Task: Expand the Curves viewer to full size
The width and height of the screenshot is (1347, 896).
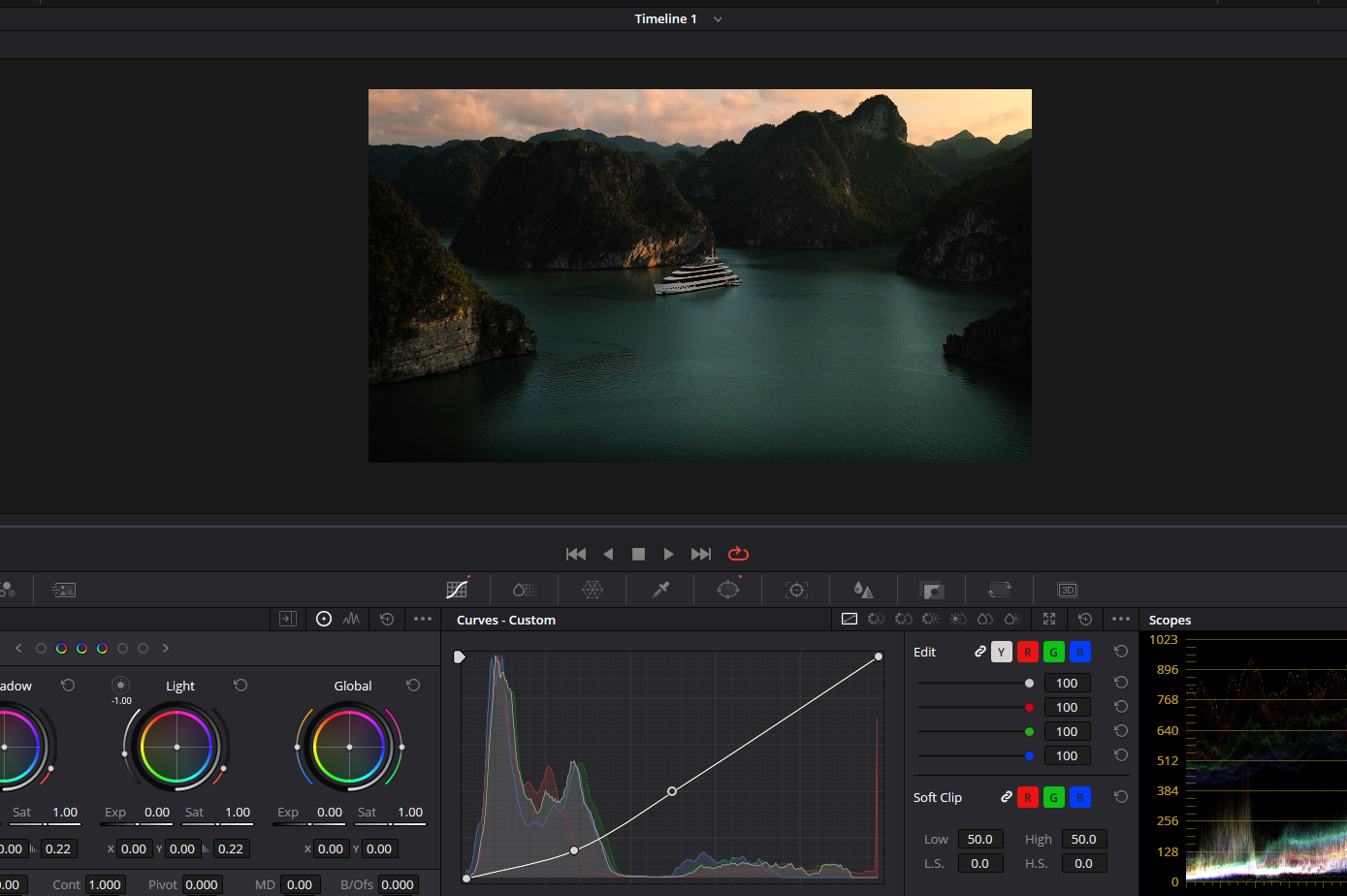Action: point(1049,619)
